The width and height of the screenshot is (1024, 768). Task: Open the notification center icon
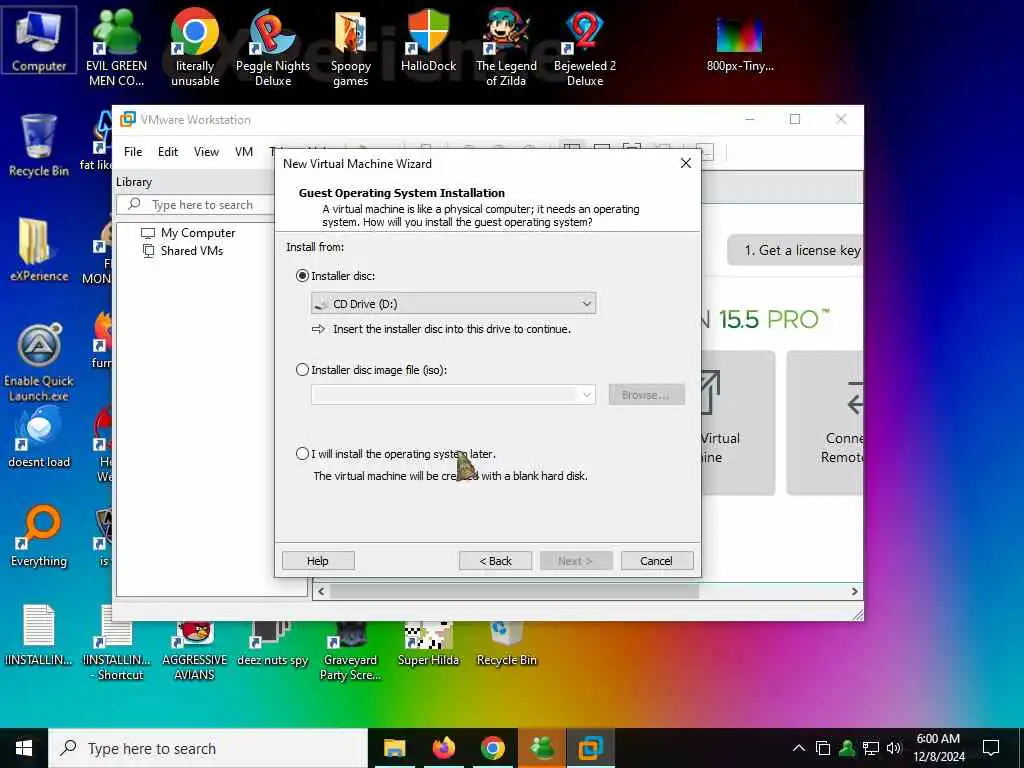(991, 748)
